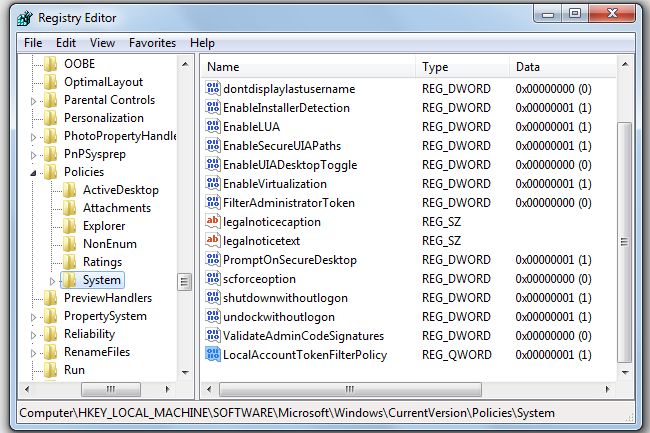650x433 pixels.
Task: Click REG_SZ type of legalnoticetext row
Action: click(x=441, y=241)
